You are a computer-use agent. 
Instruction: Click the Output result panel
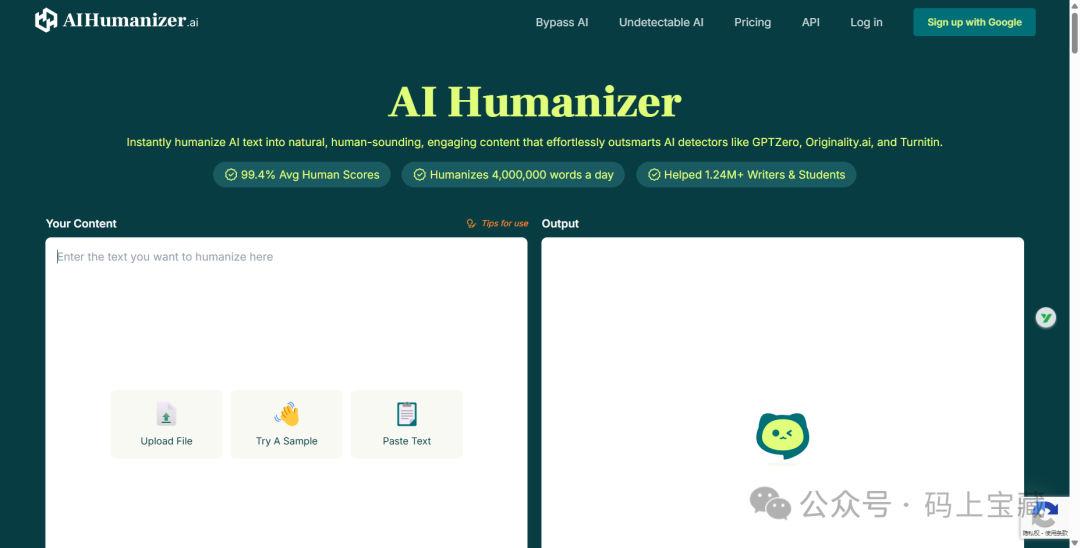(x=782, y=392)
